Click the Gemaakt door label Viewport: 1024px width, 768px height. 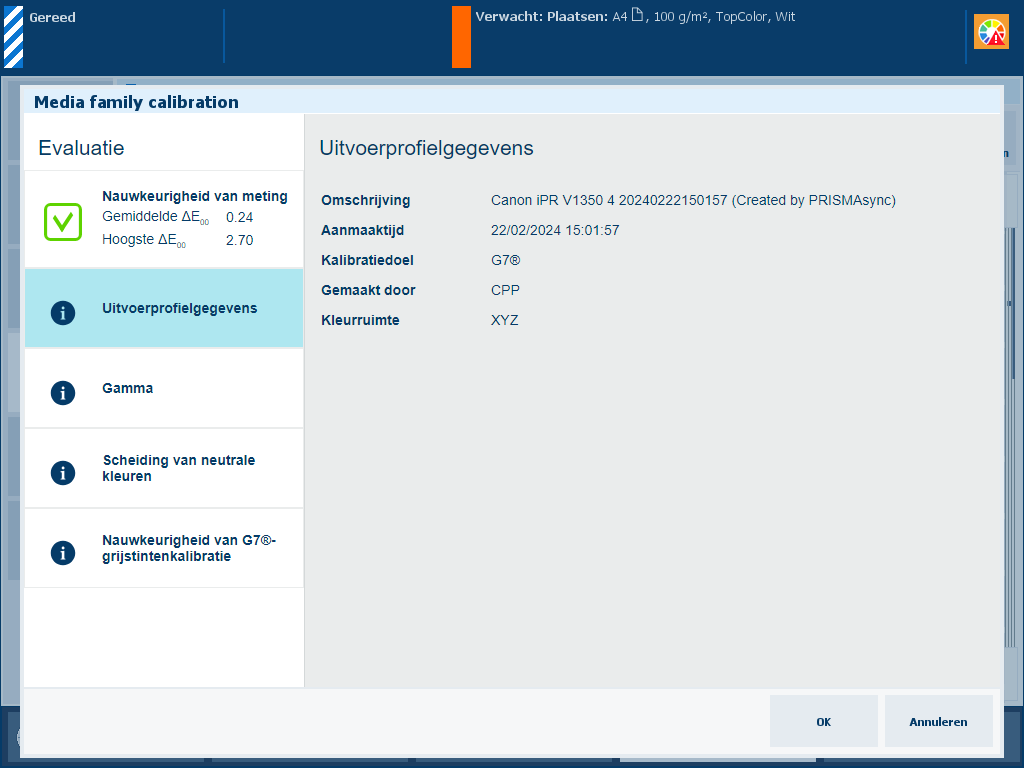368,291
